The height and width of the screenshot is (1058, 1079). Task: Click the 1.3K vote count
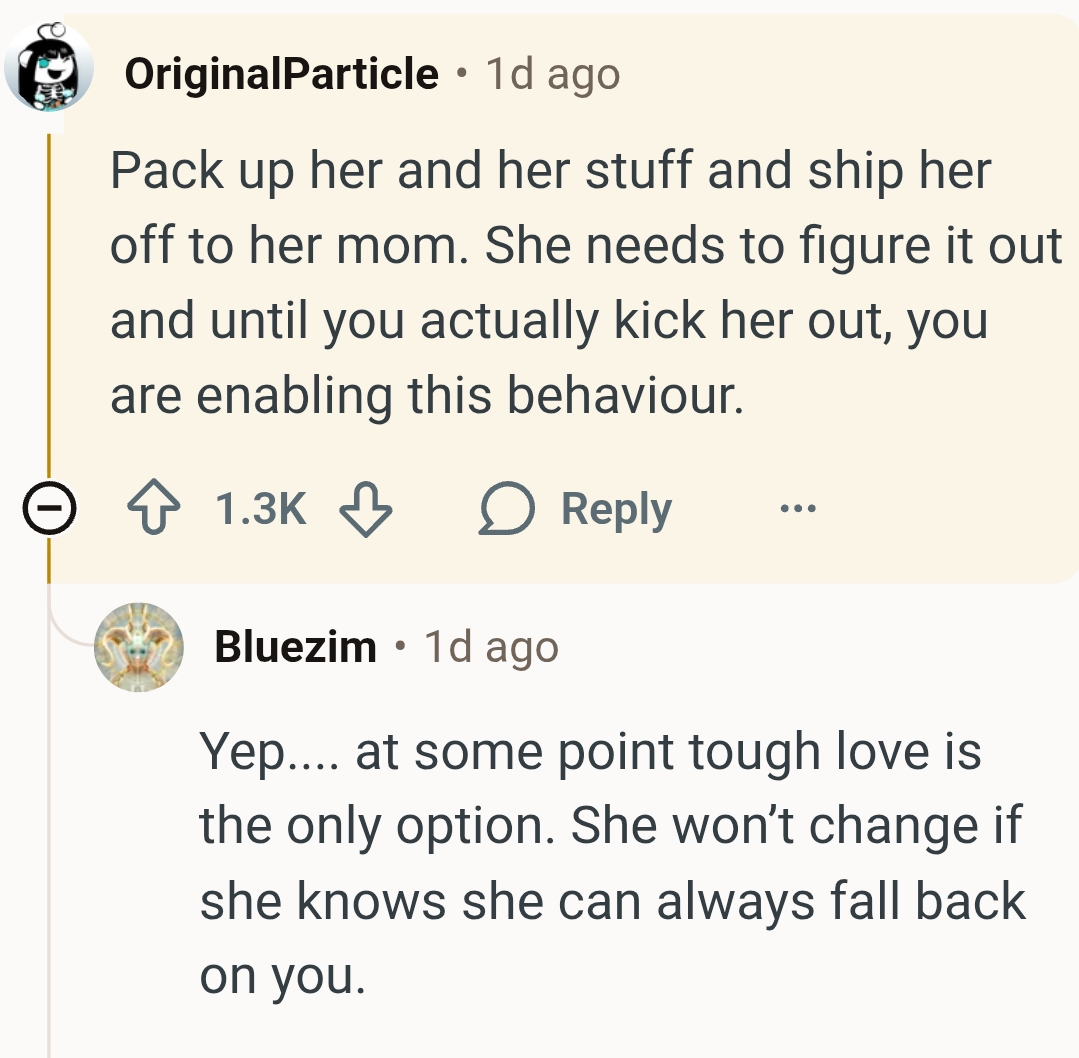coord(260,510)
